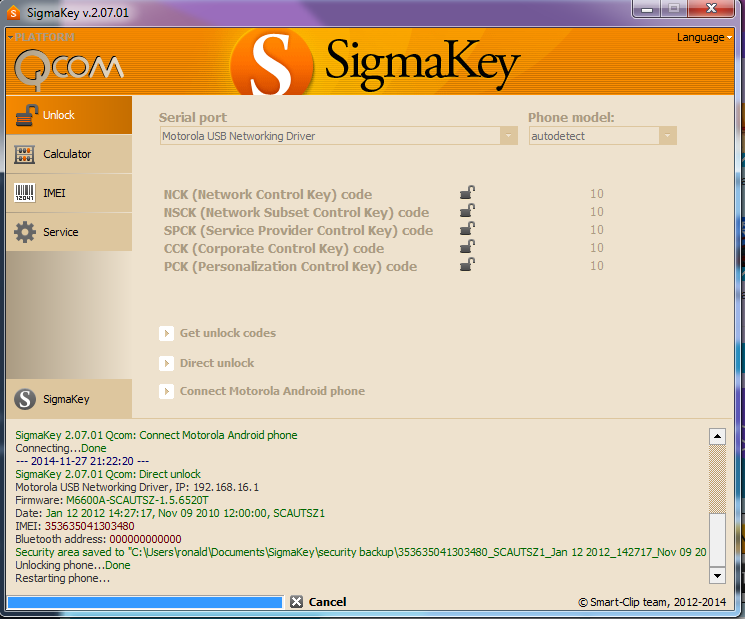Image resolution: width=748 pixels, height=621 pixels.
Task: Expand the Phone model autodetect dropdown
Action: [x=667, y=136]
